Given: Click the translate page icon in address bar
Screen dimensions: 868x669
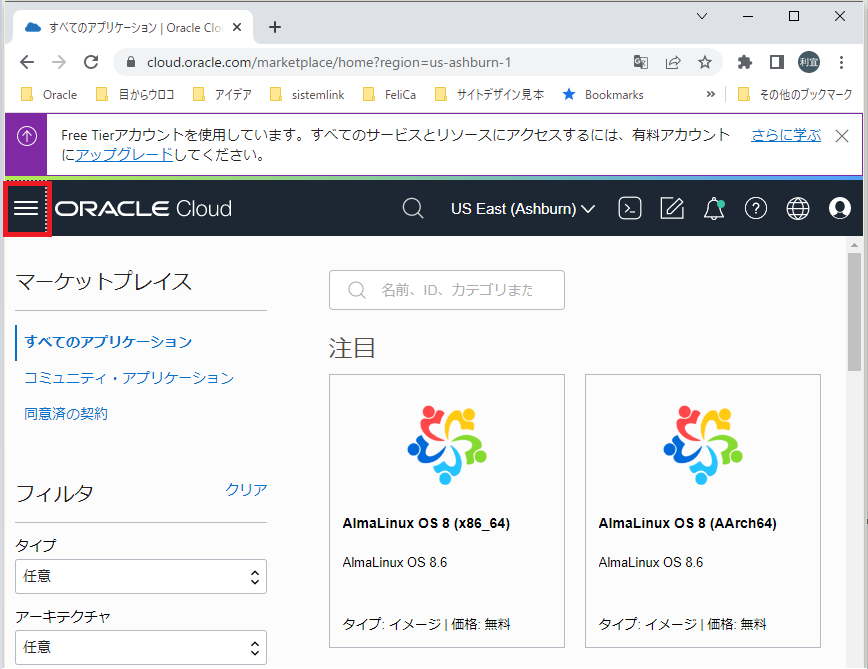Looking at the screenshot, I should [x=640, y=62].
